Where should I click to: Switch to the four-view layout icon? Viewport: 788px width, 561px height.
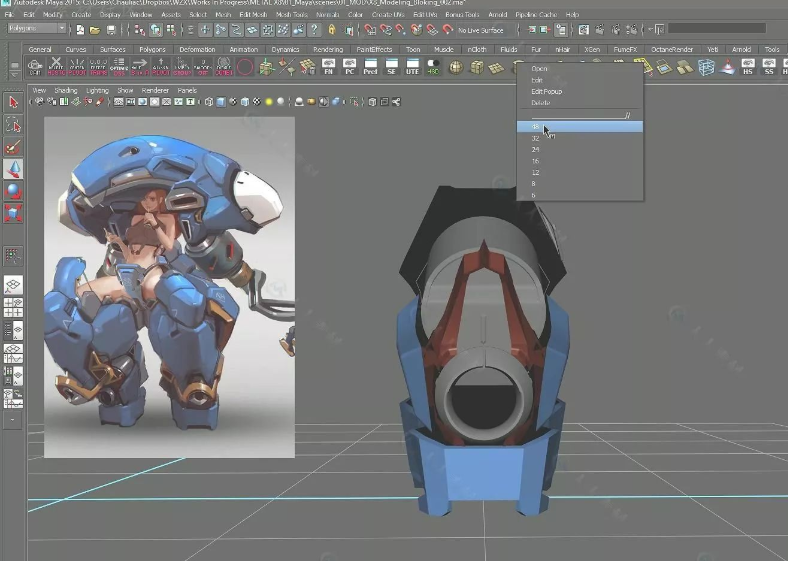pos(13,307)
